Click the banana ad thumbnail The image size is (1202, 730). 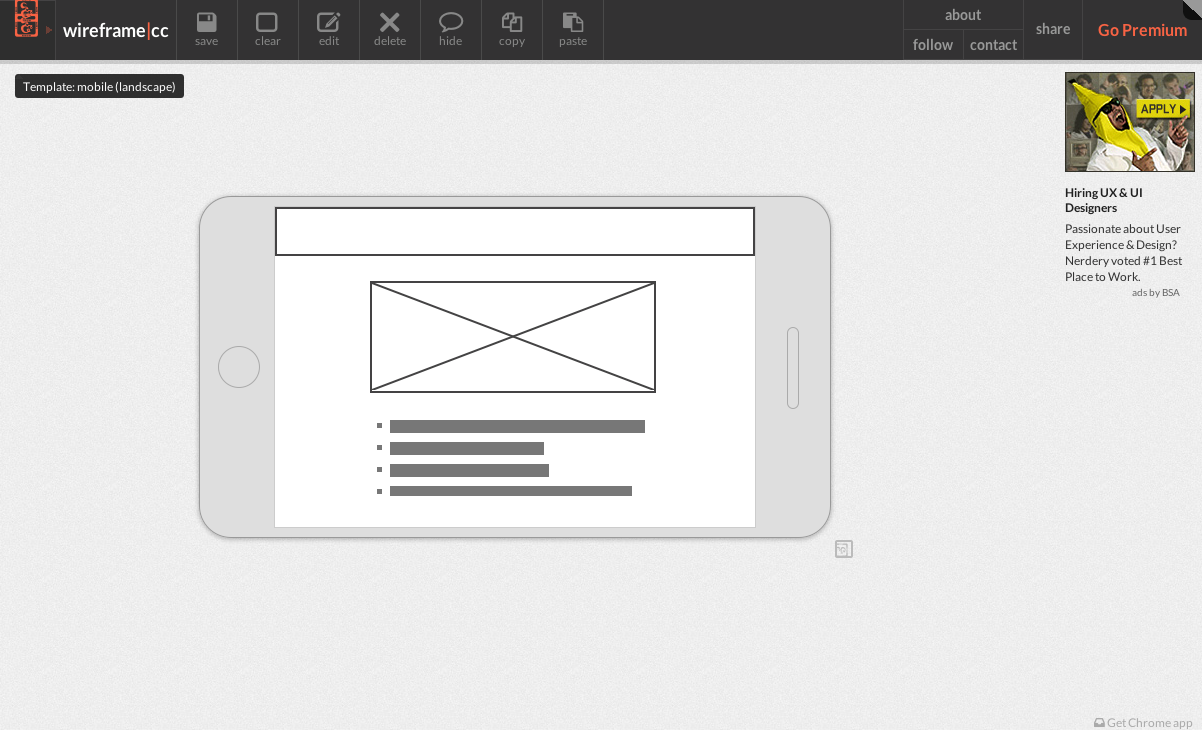tap(1129, 122)
